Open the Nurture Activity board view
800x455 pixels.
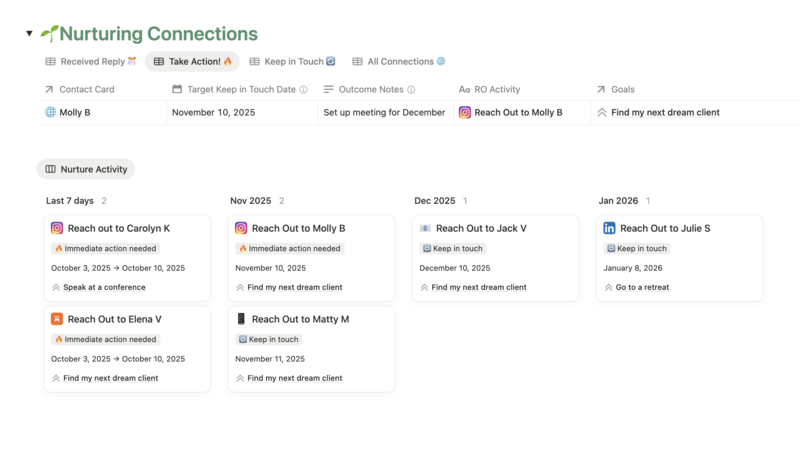86,170
